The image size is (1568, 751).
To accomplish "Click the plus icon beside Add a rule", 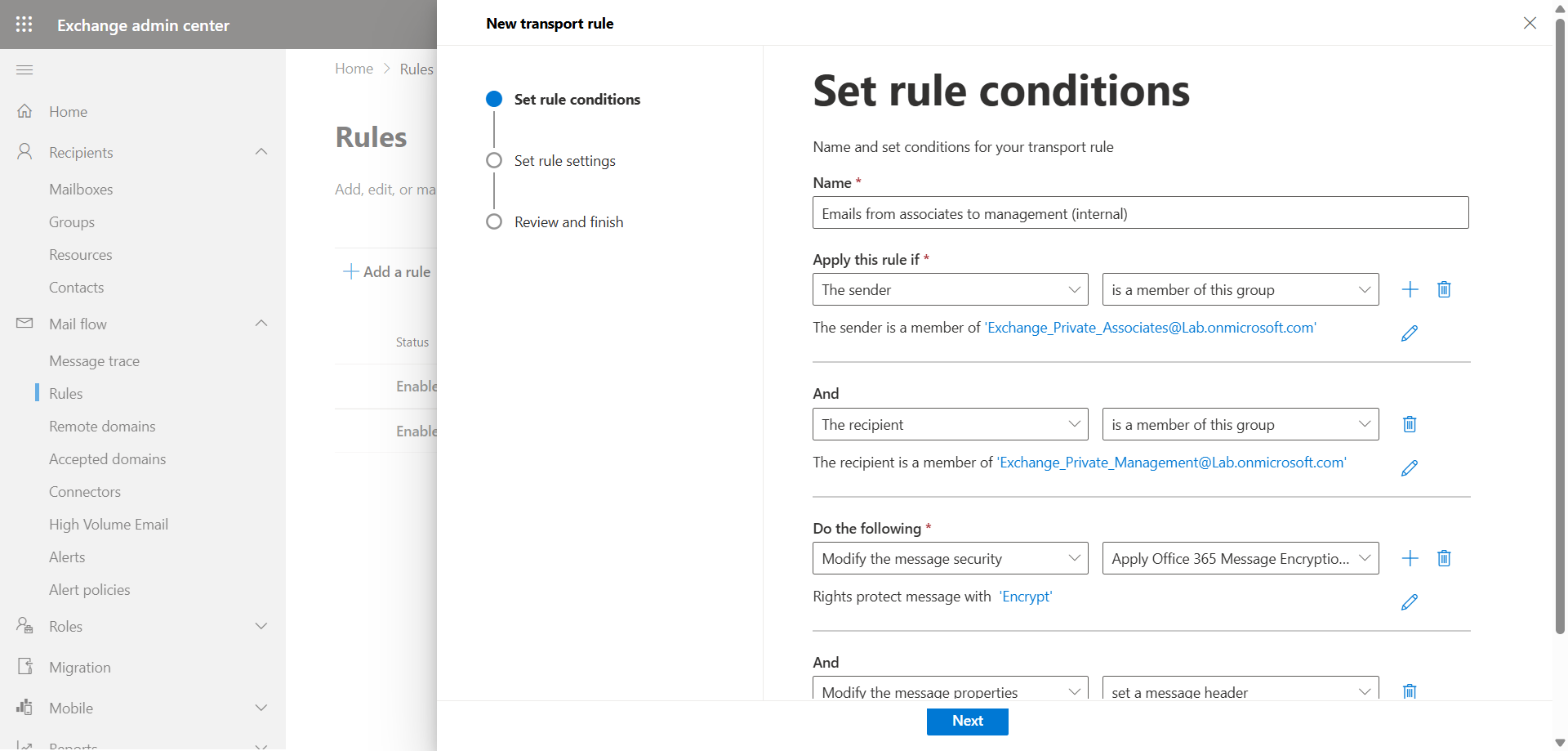I will point(350,271).
